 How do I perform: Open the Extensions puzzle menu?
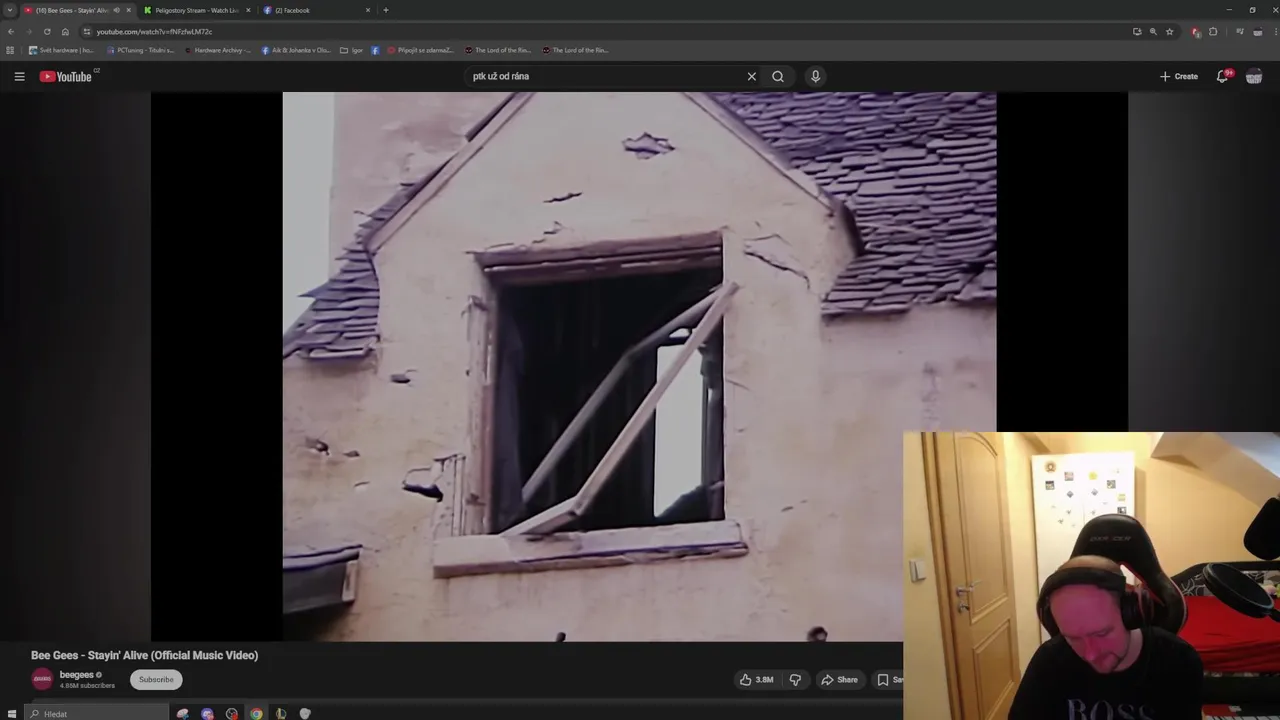(1213, 31)
